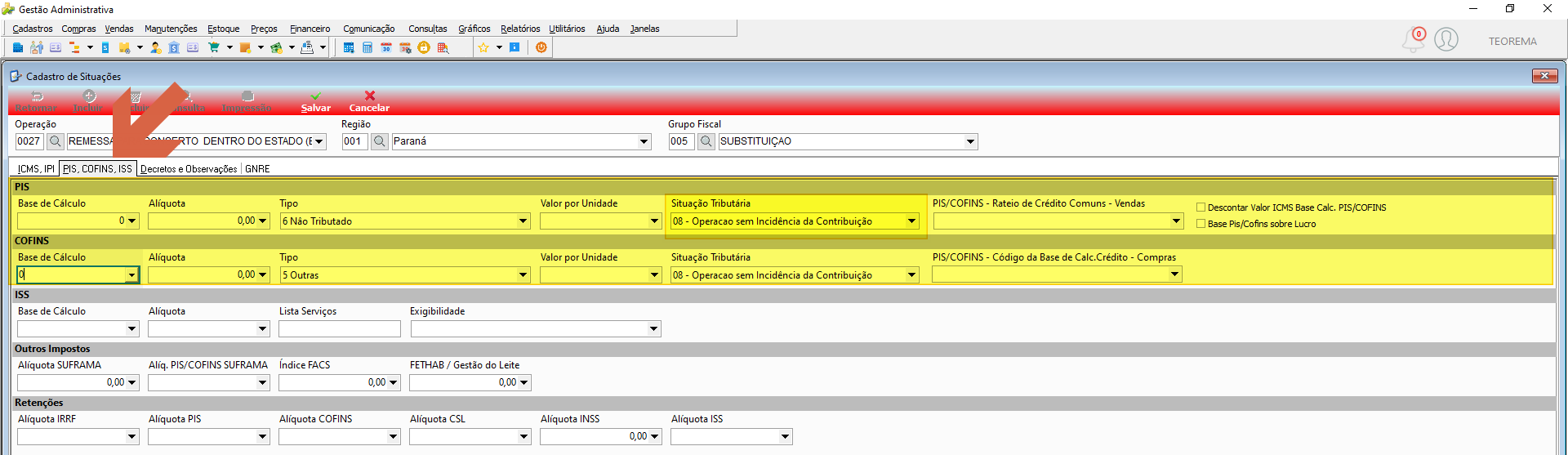Expand the Alíquota IRRF dropdown

pyautogui.click(x=131, y=437)
